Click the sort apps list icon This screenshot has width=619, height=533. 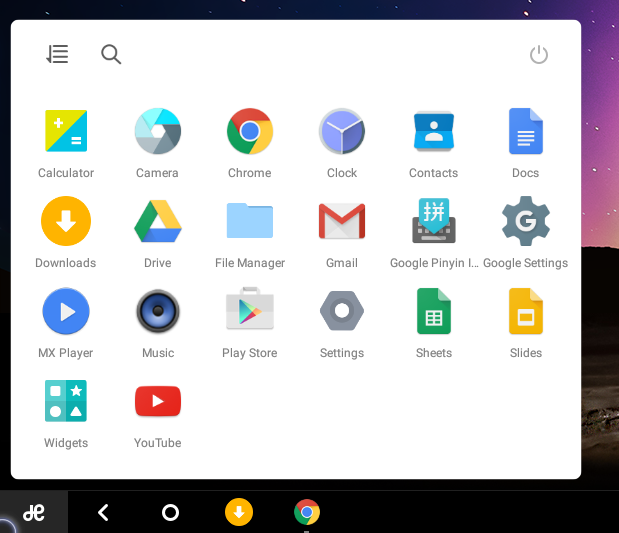click(57, 54)
